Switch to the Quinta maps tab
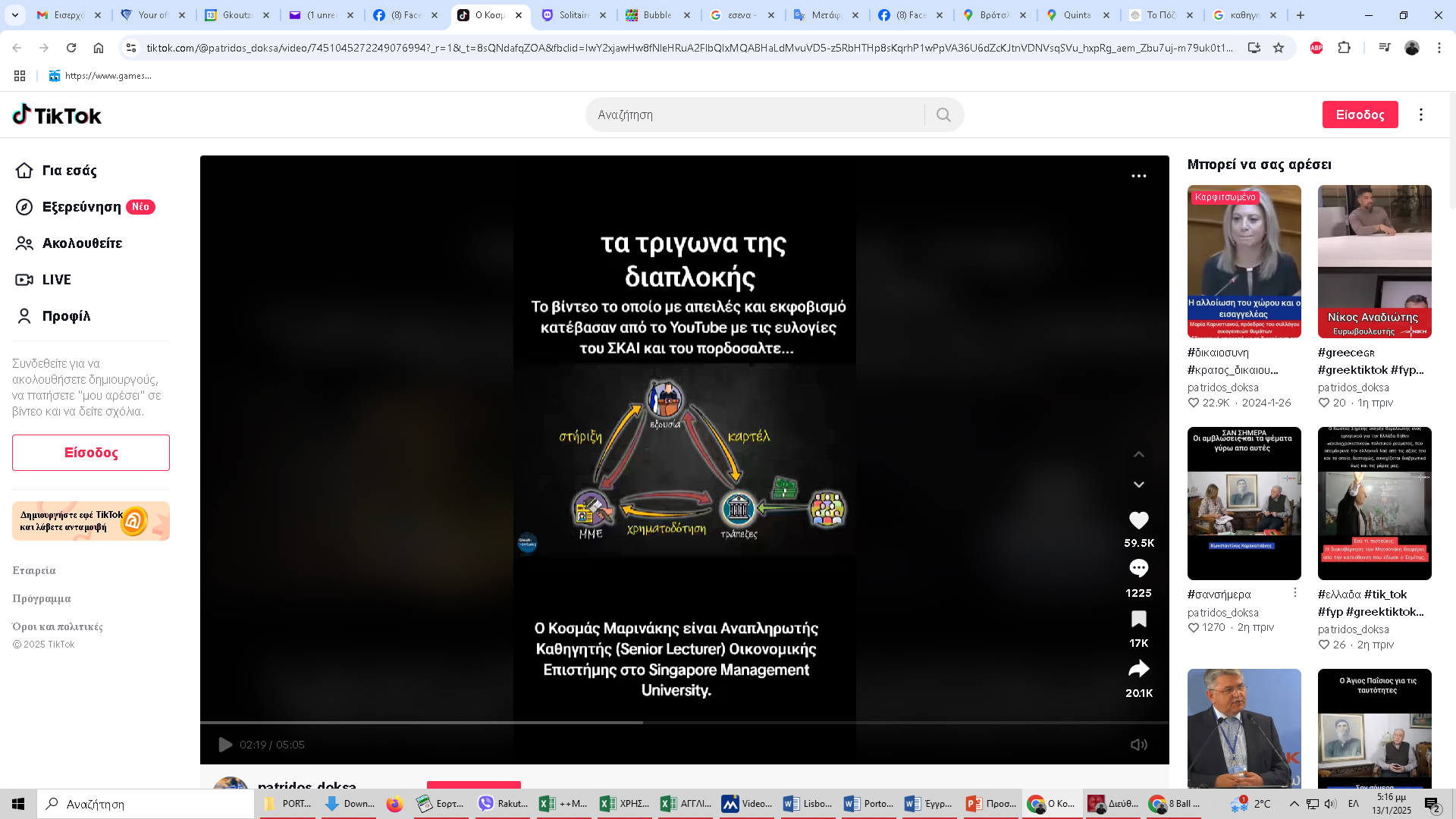 pyautogui.click(x=1078, y=15)
